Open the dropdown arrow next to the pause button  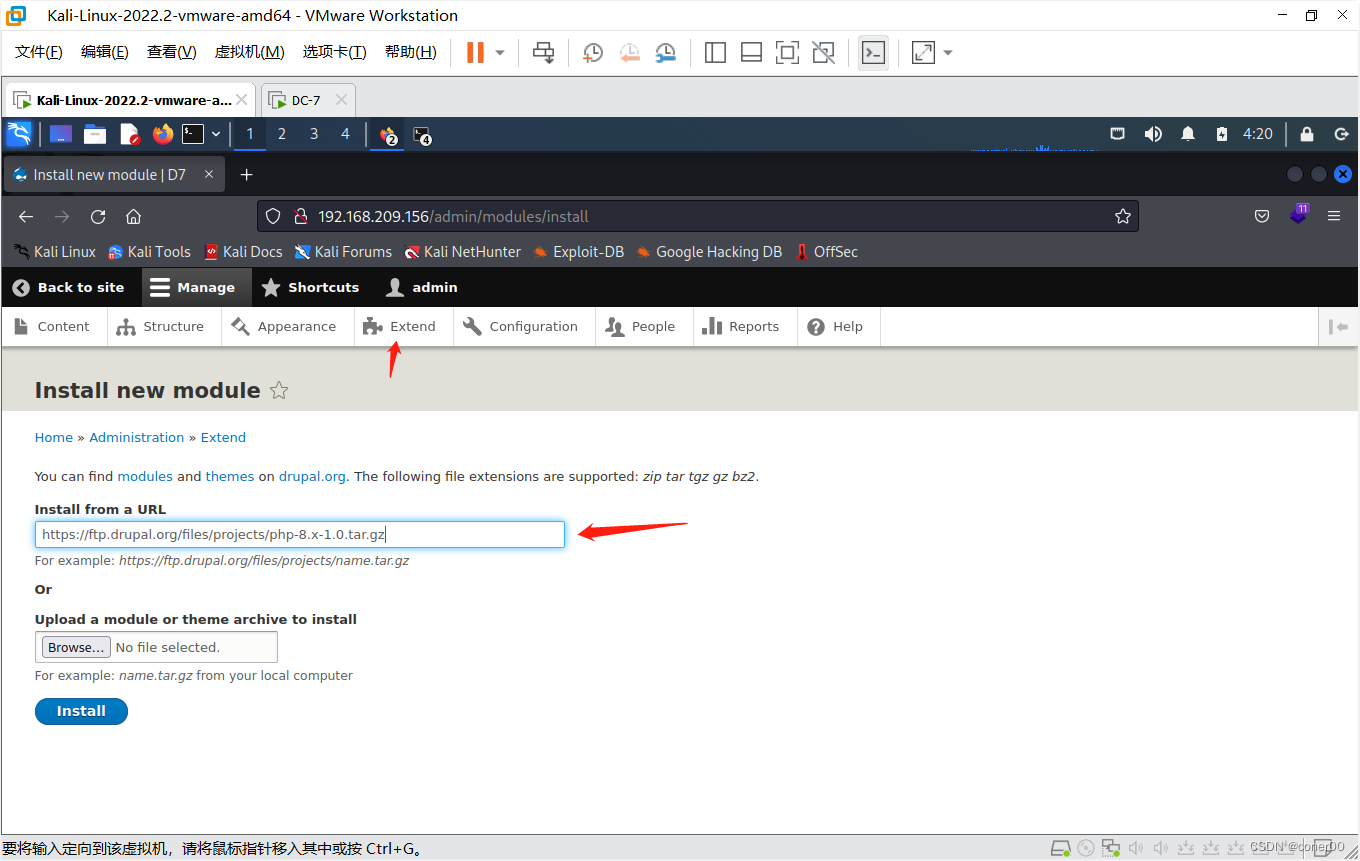click(500, 52)
